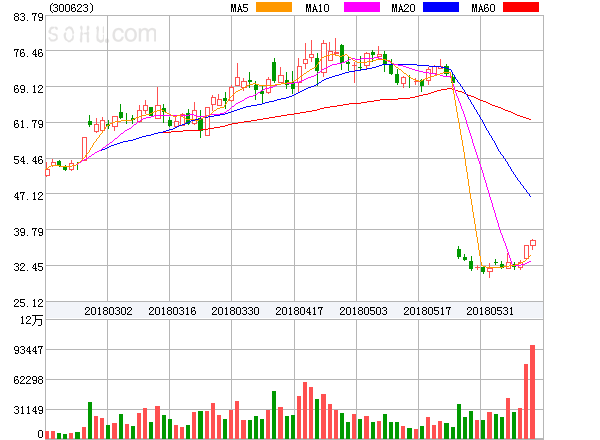Click the 76.46 price axis value
The image size is (600, 440).
(28, 53)
